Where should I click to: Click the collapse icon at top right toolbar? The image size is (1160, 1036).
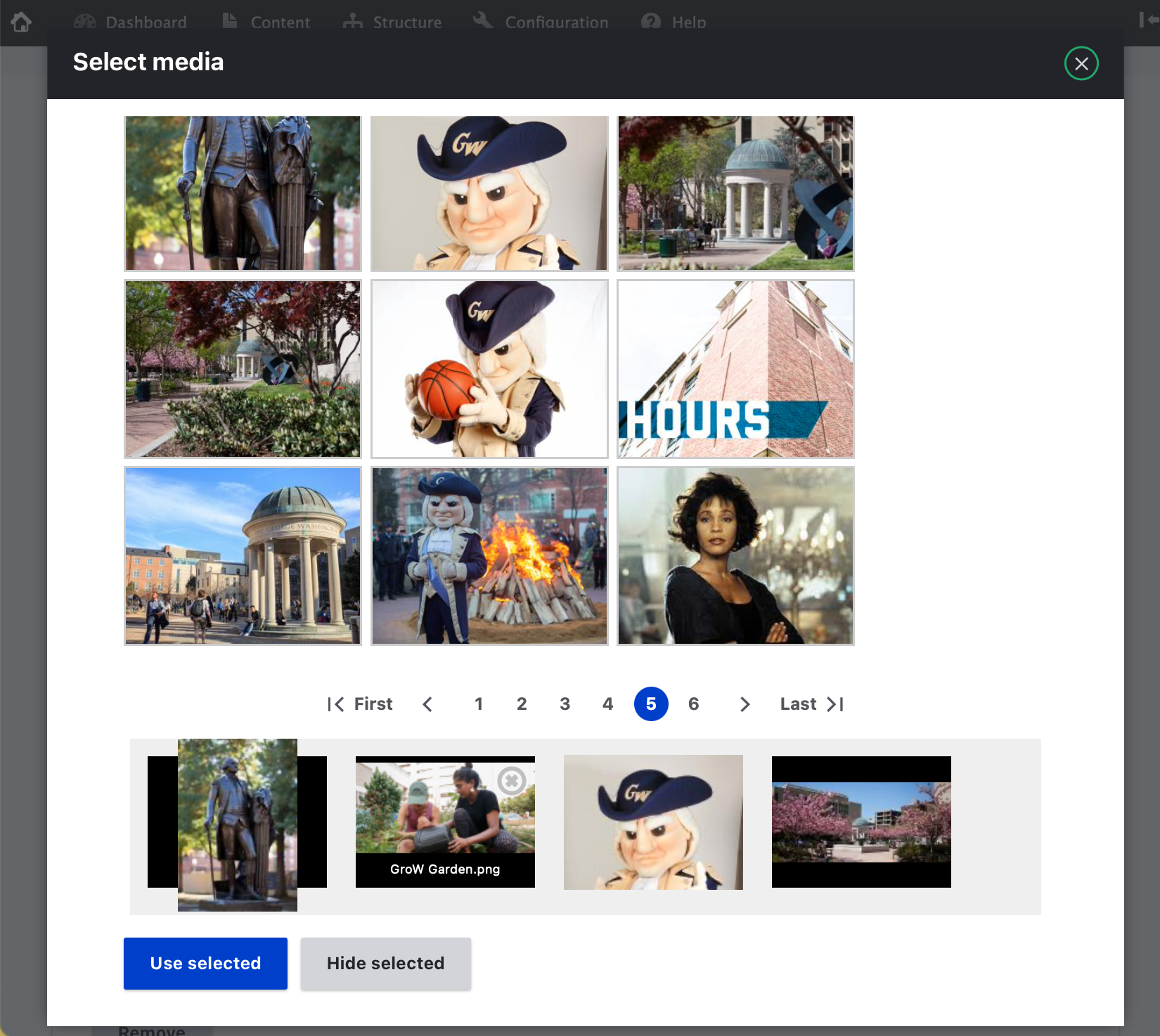[x=1148, y=19]
